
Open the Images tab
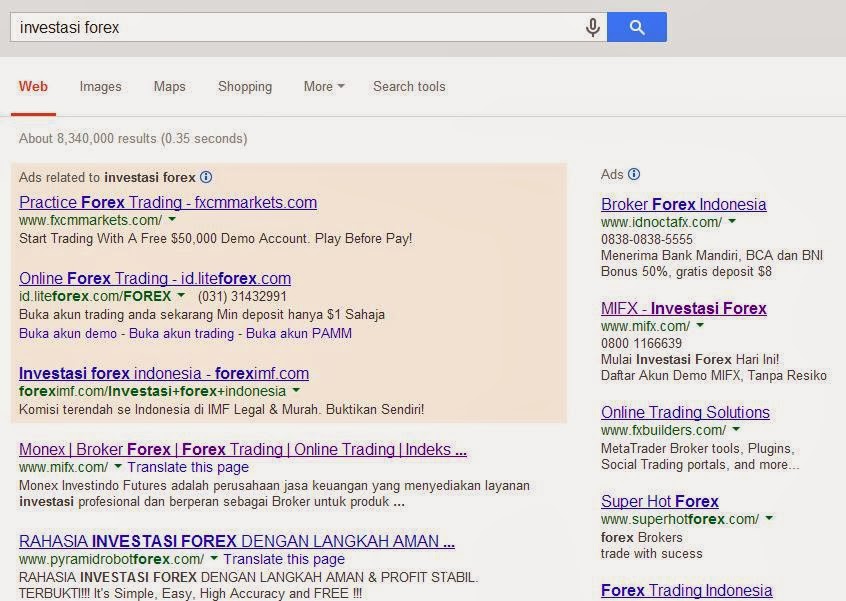100,86
